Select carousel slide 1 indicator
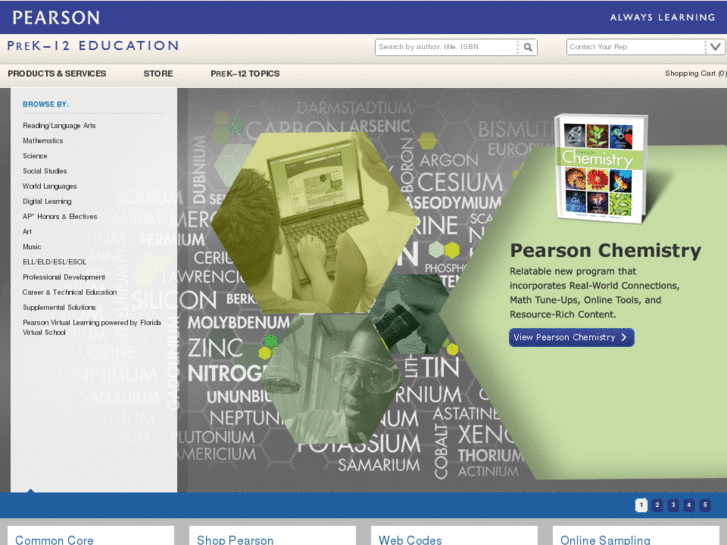Image resolution: width=727 pixels, height=545 pixels. 641,505
